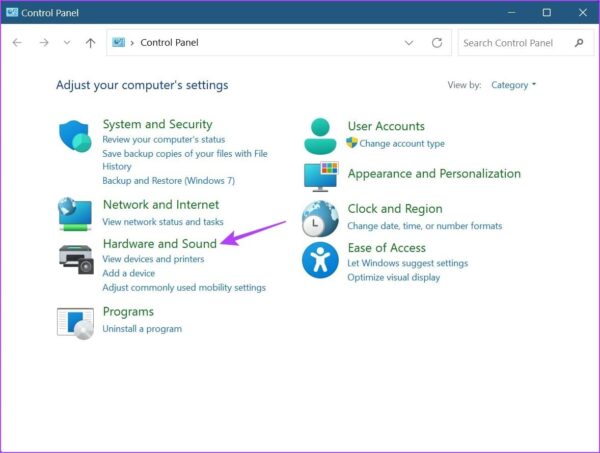Click the Hardware and Sound printer icon
Viewport: 600px width, 453px height.
(75, 258)
